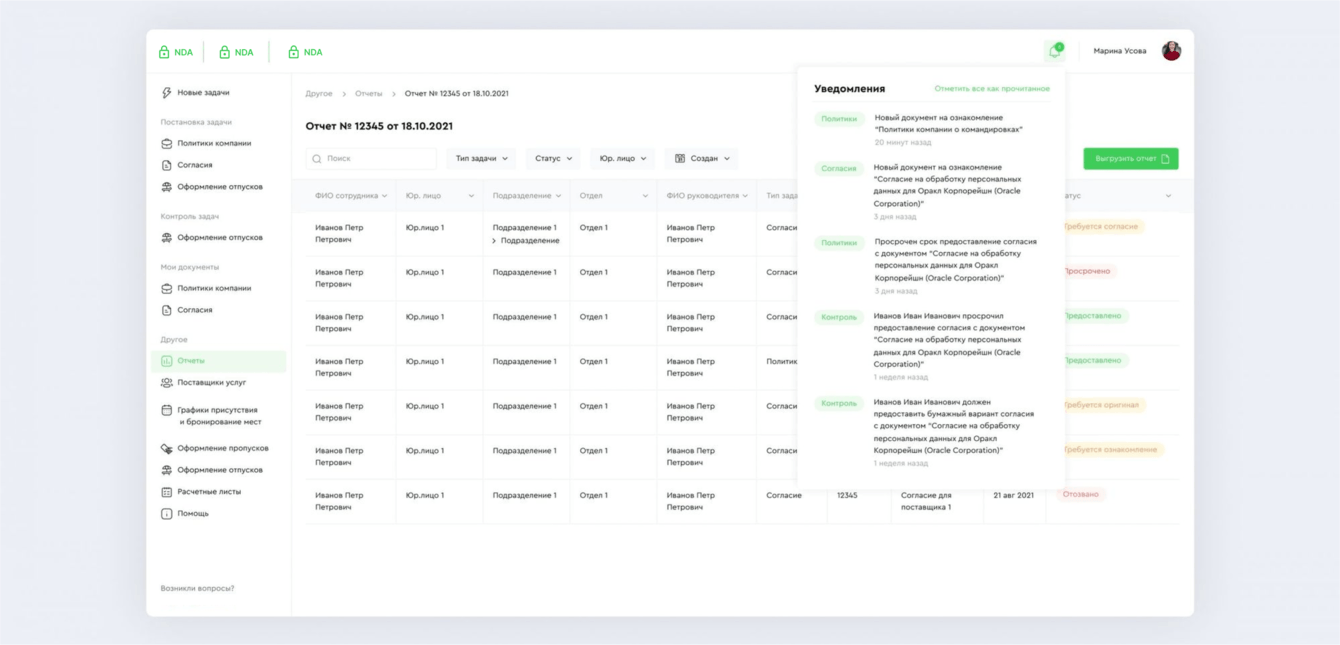Sort by ФИО сотрудника column header
1340x645 pixels.
coord(350,196)
